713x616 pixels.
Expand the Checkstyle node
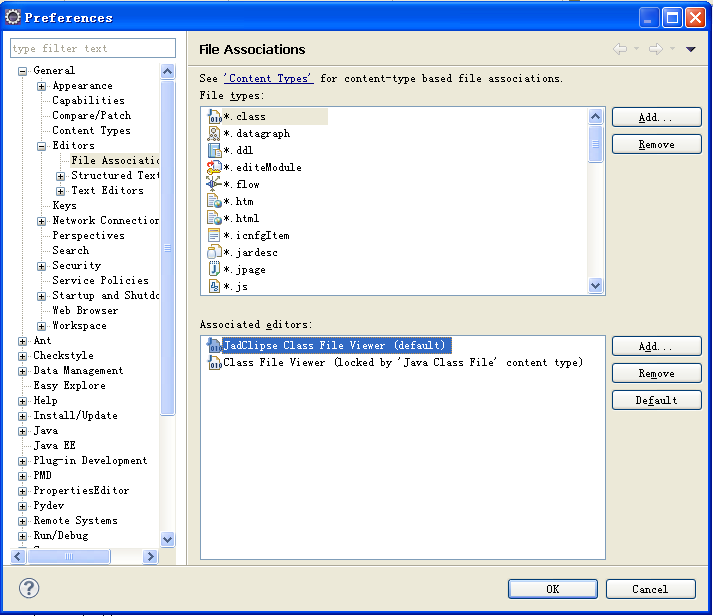click(22, 356)
